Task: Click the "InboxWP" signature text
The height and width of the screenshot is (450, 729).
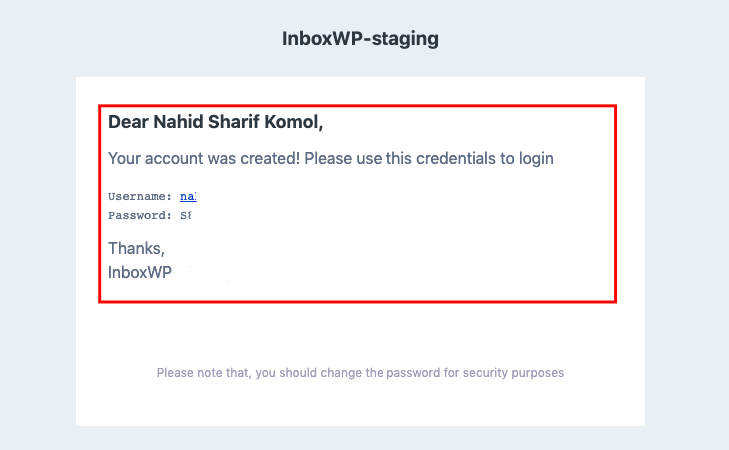Action: pos(140,271)
